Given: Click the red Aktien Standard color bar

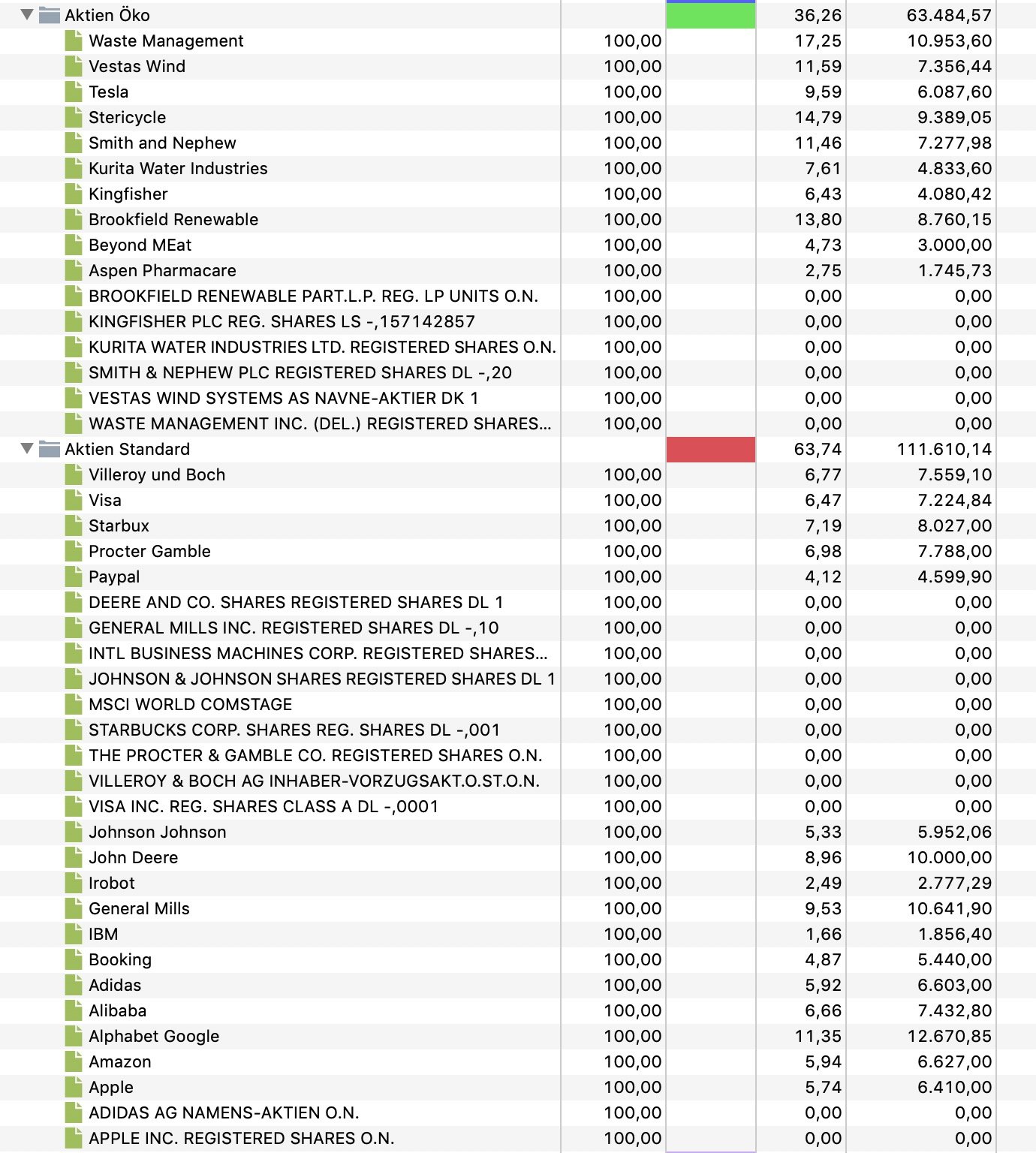Looking at the screenshot, I should [710, 449].
